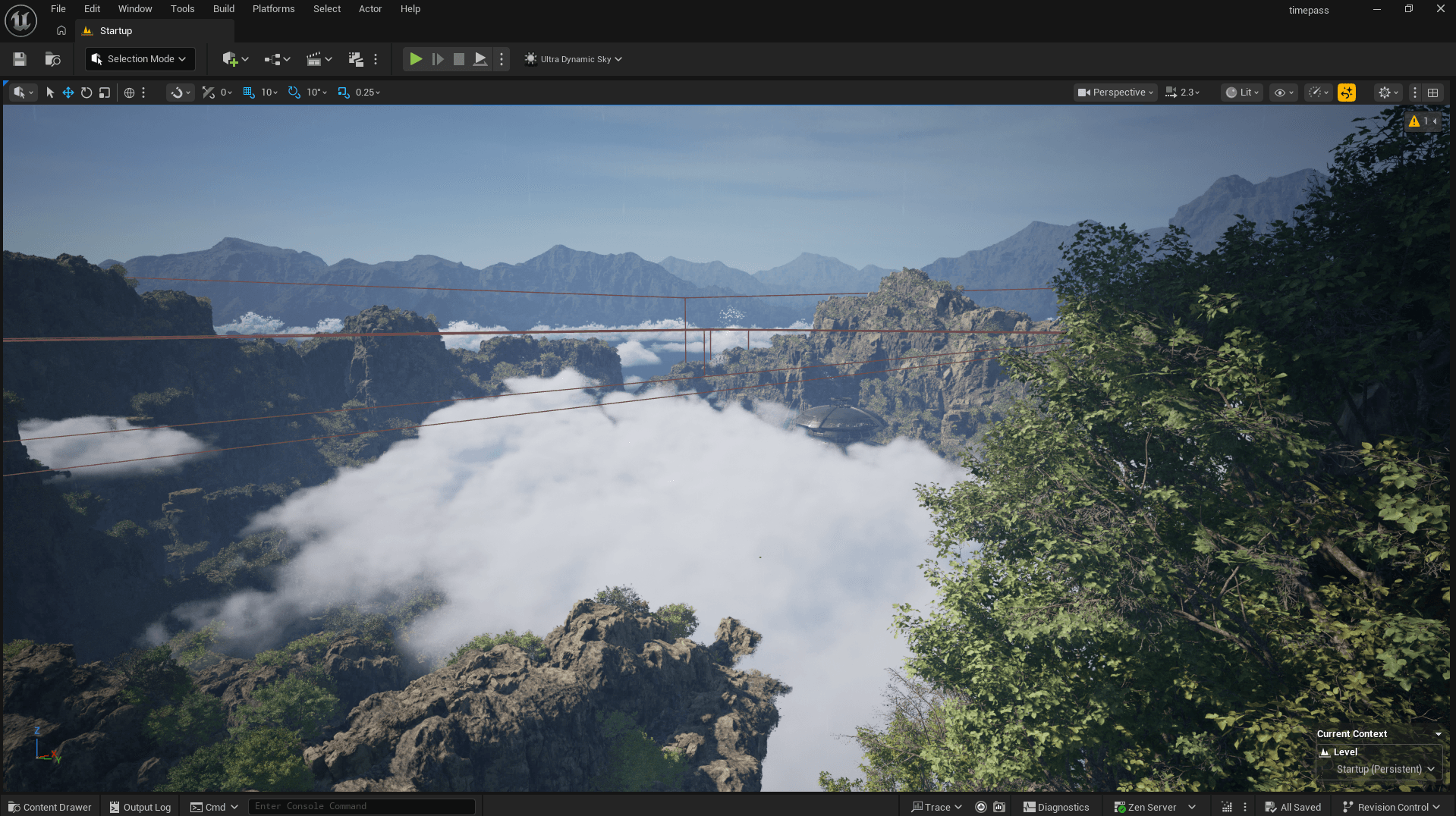Click the console command input field
The image size is (1456, 816).
click(x=361, y=806)
